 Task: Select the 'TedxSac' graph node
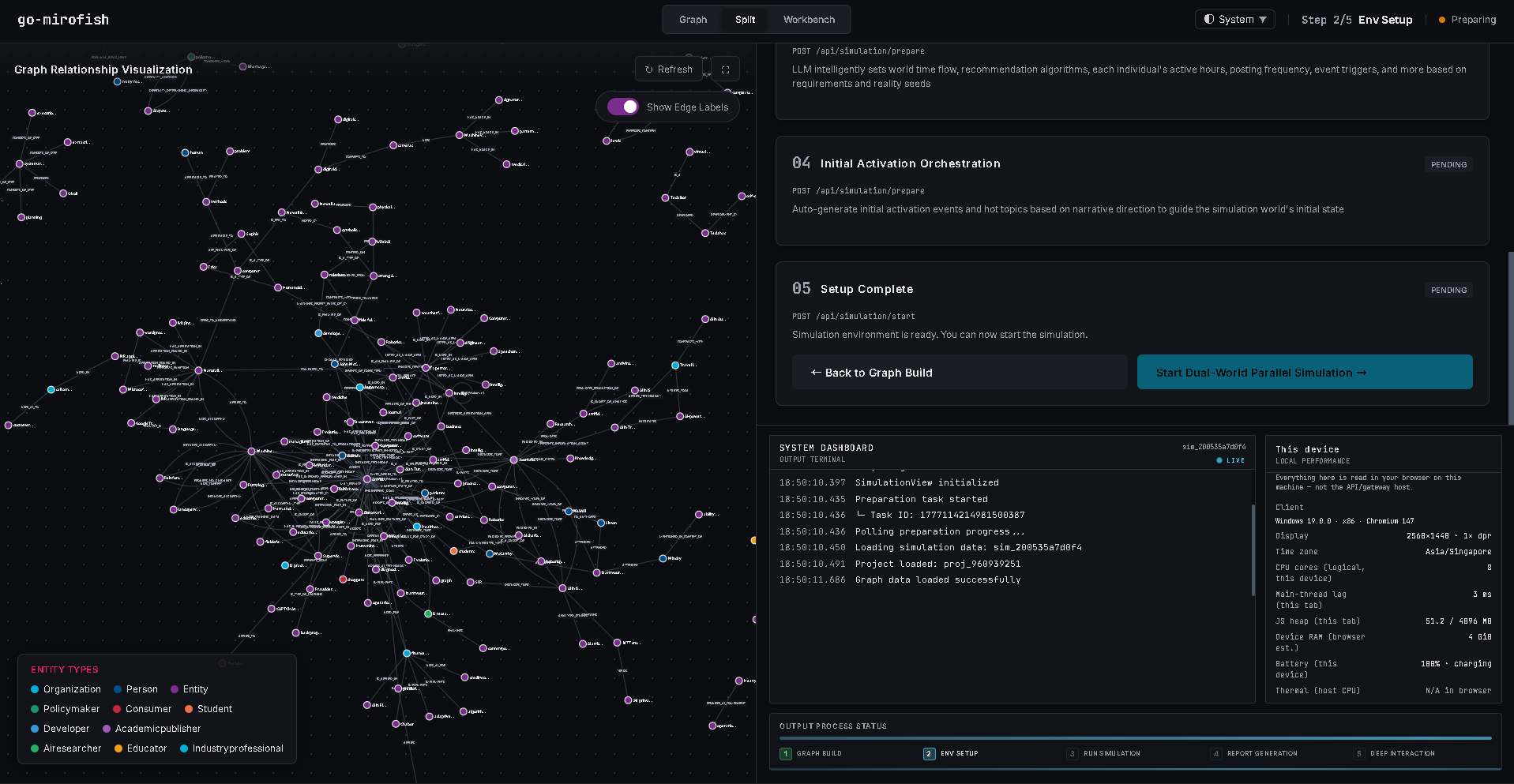[705, 233]
